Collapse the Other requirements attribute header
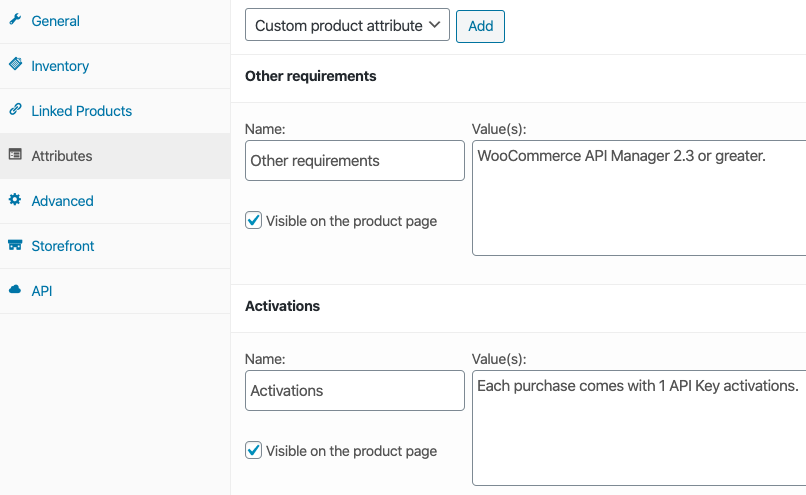The height and width of the screenshot is (495, 806). 518,77
